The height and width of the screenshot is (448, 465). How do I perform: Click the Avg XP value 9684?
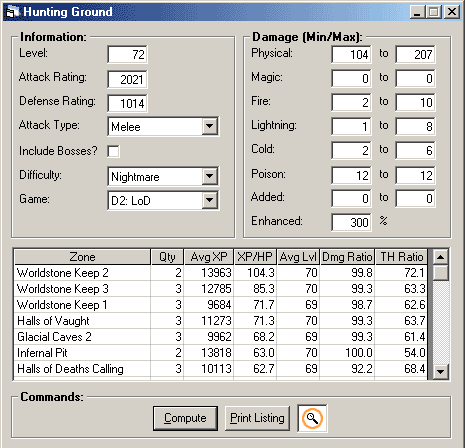(219, 305)
